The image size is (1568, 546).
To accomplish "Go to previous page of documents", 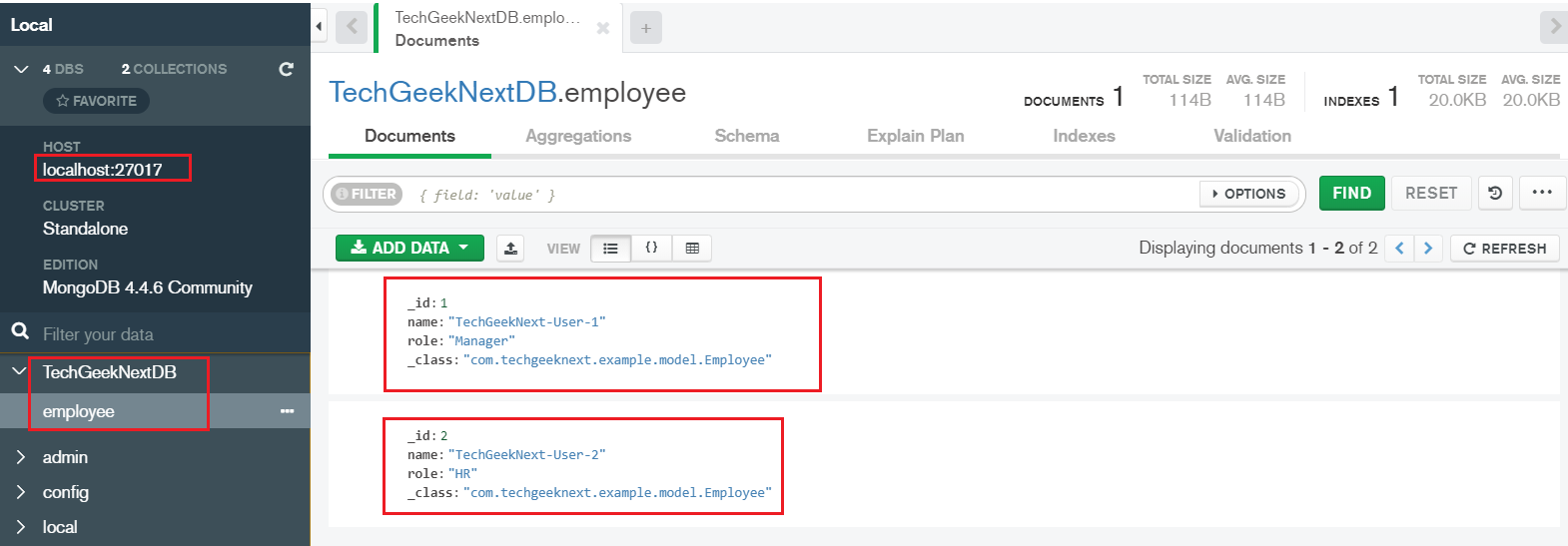I will [1399, 248].
